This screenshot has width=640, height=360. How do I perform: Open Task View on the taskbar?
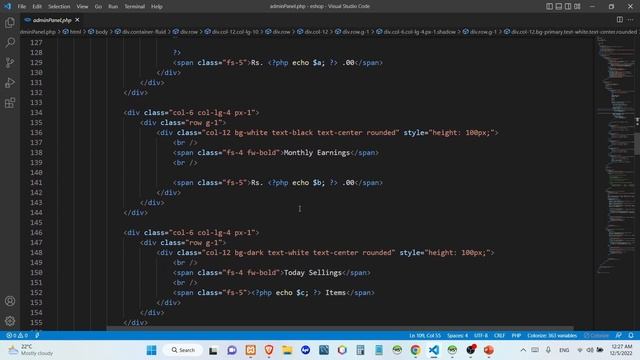click(213, 350)
